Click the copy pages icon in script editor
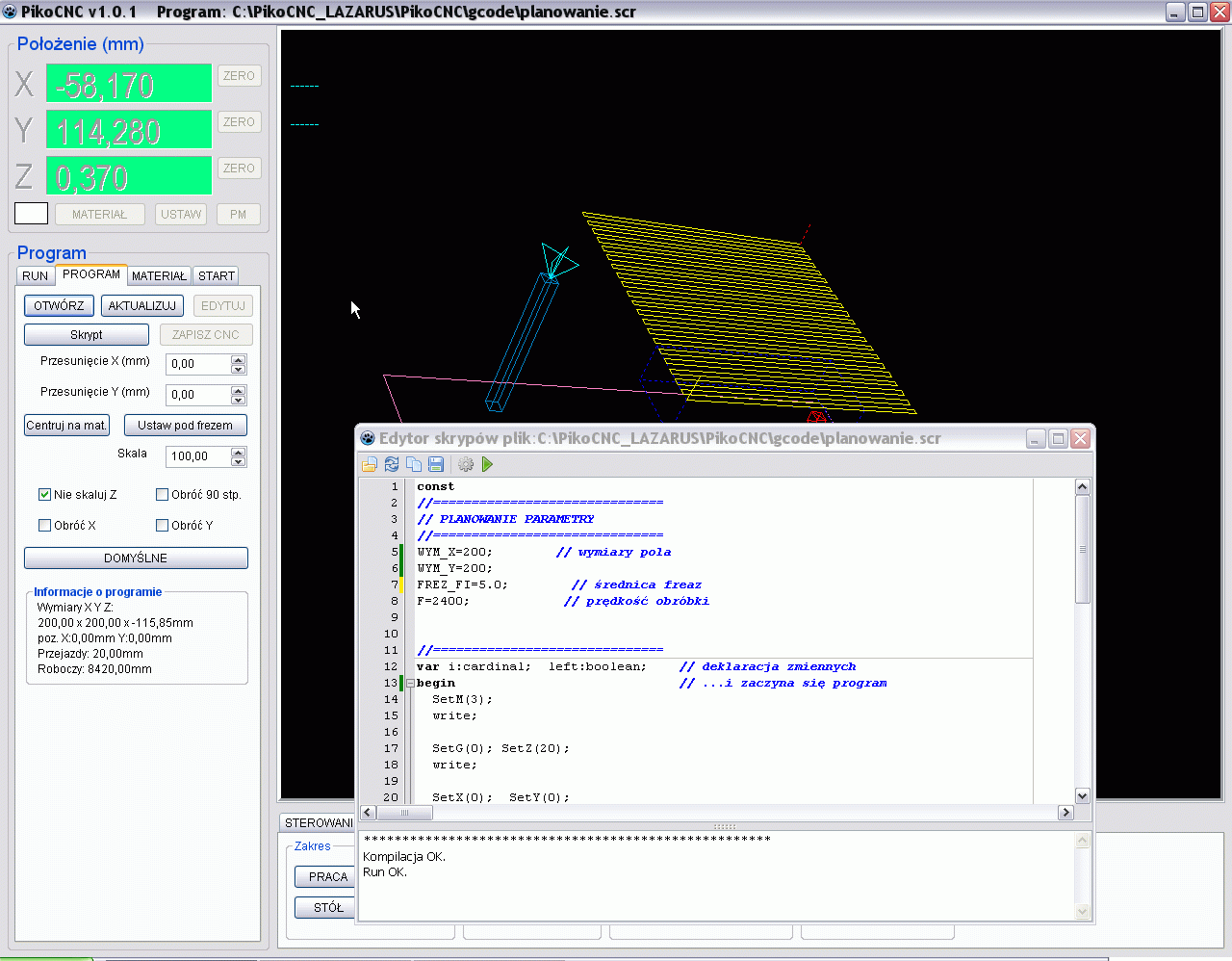This screenshot has width=1232, height=961. (x=414, y=464)
